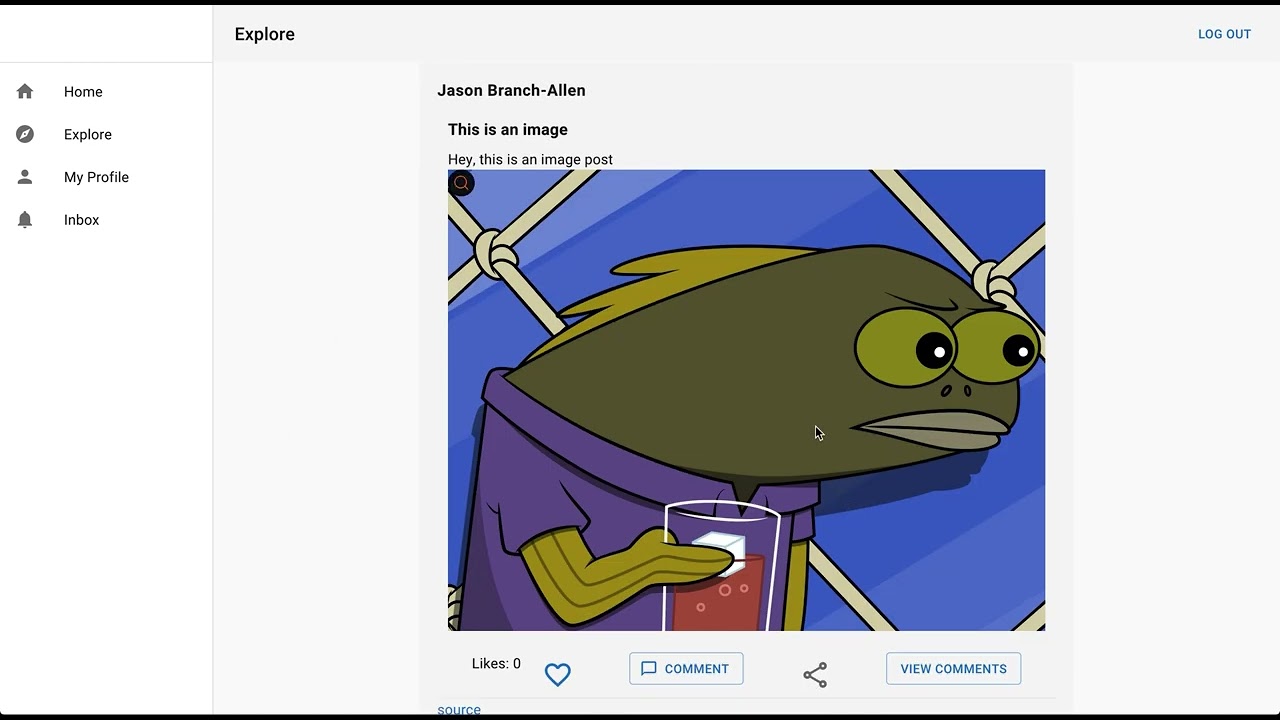Click the Explore compass icon

25,134
